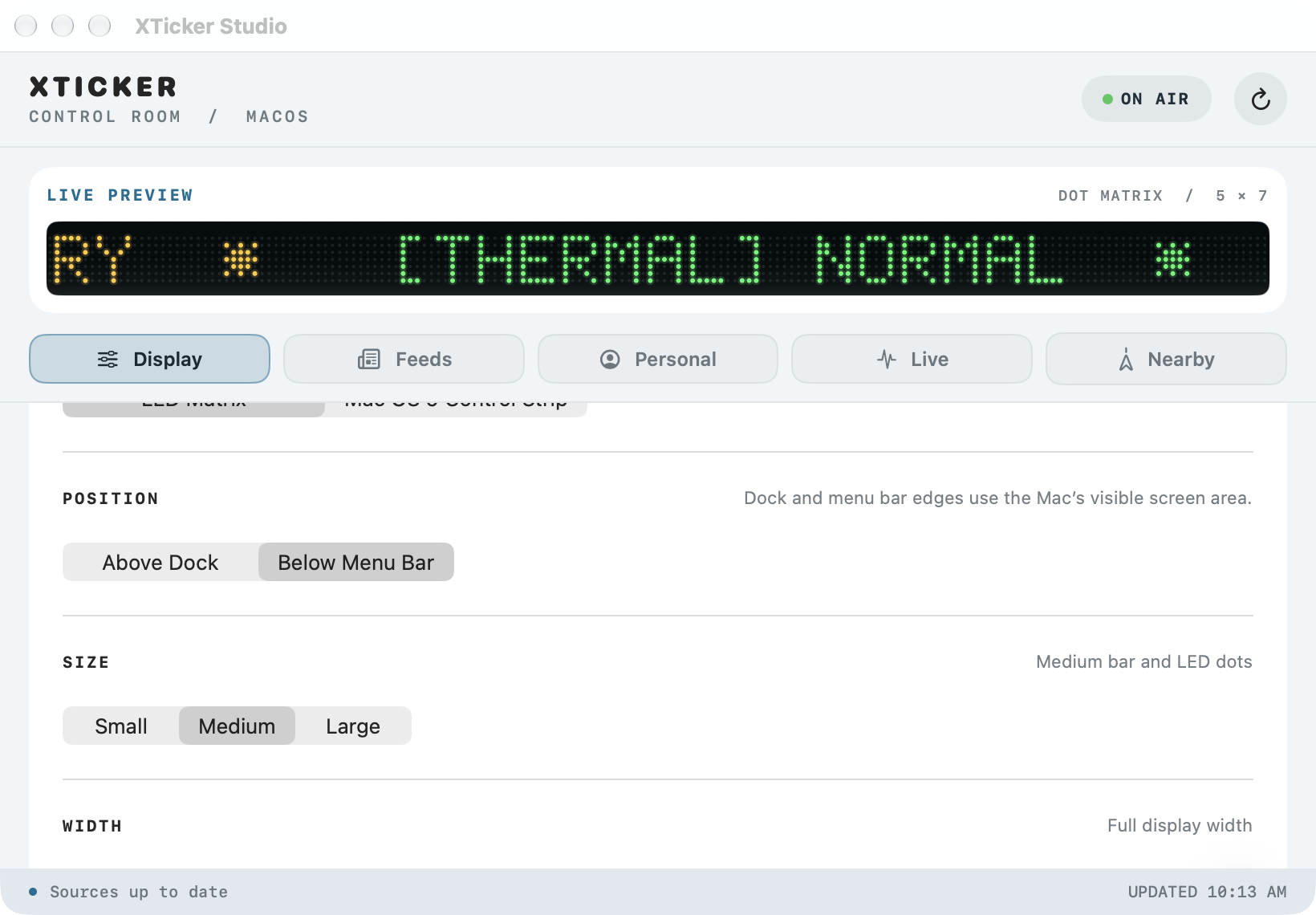Click the WIDTH section label

pyautogui.click(x=92, y=826)
